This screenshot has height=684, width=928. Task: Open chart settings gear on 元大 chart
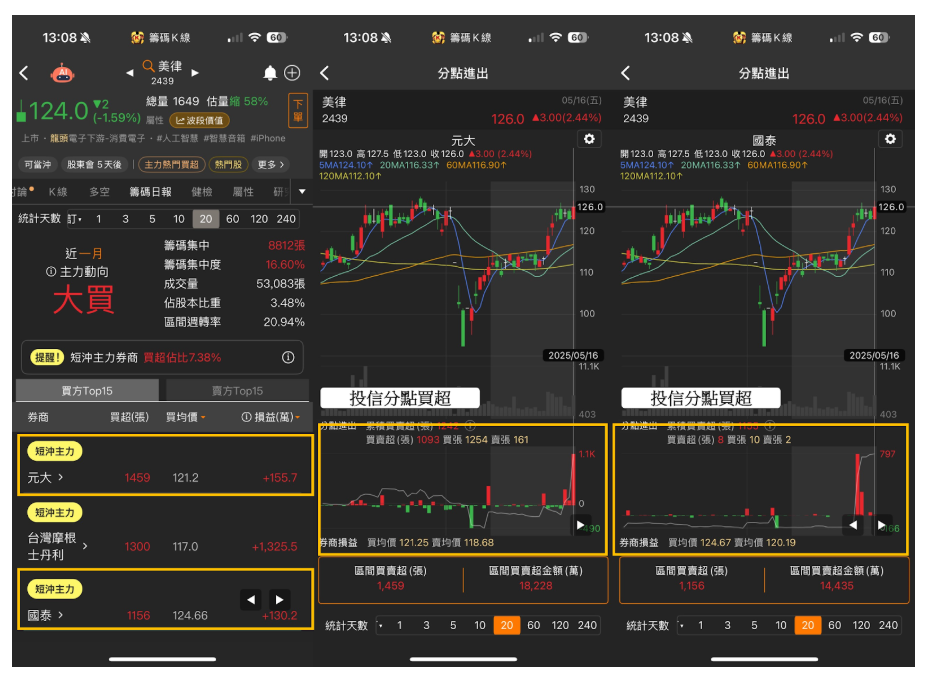(x=589, y=139)
